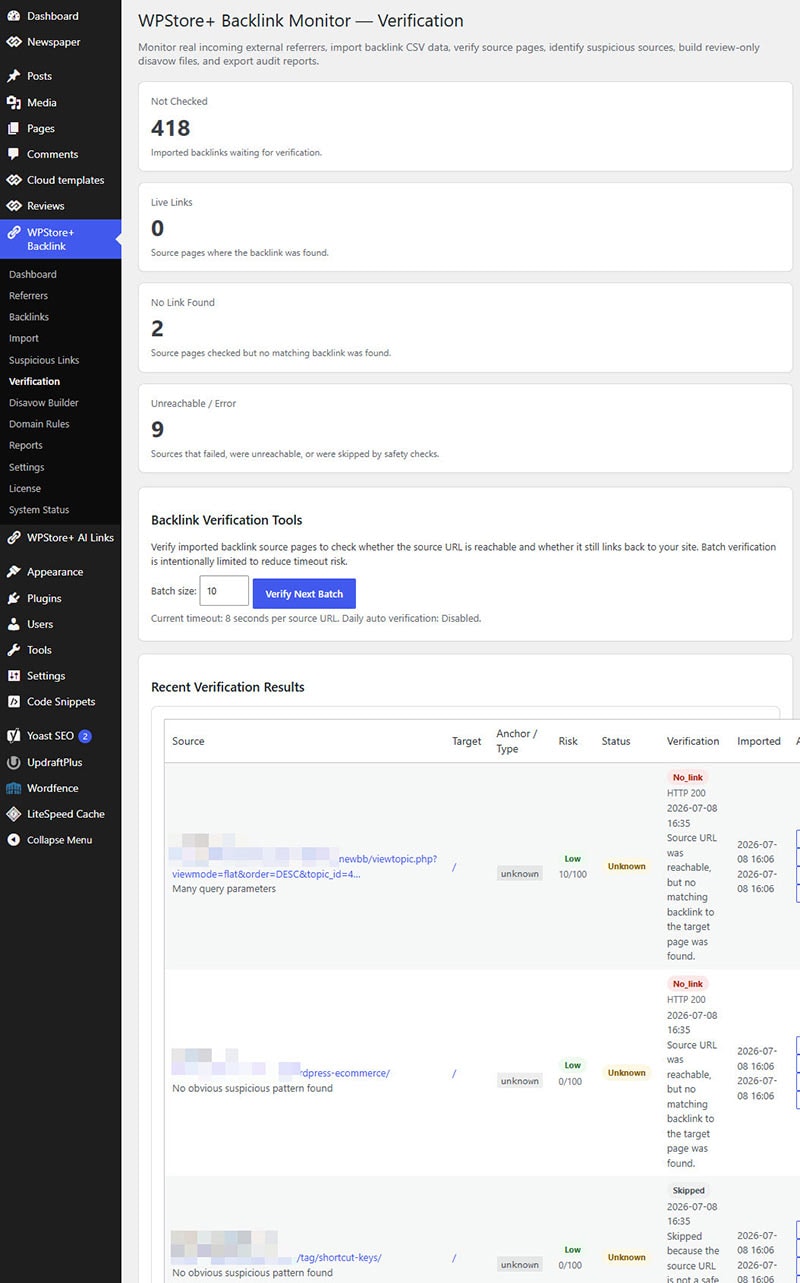The height and width of the screenshot is (1283, 800).
Task: Click the Verification column header
Action: point(693,741)
